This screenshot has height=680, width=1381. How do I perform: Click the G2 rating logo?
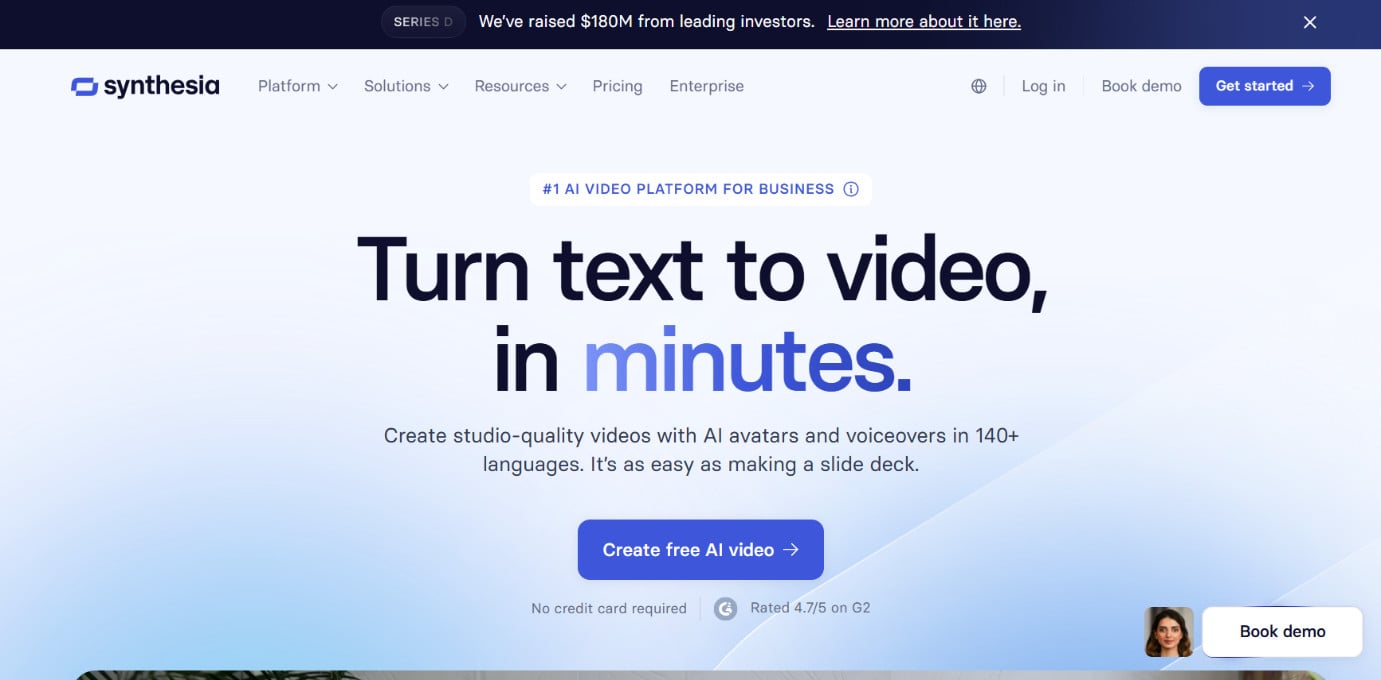(x=726, y=608)
